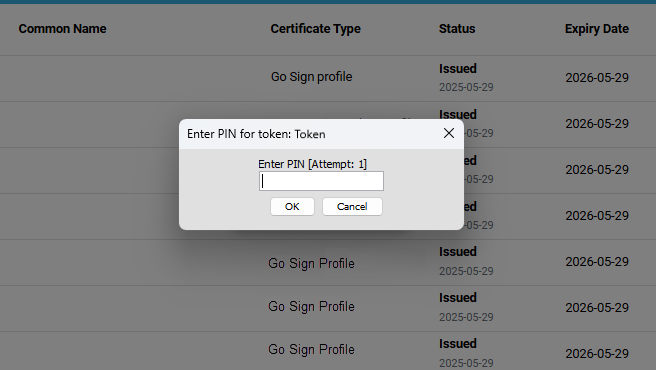Click the topmost 2026-05-29 expiry date
Image resolution: width=656 pixels, height=370 pixels.
(x=597, y=78)
